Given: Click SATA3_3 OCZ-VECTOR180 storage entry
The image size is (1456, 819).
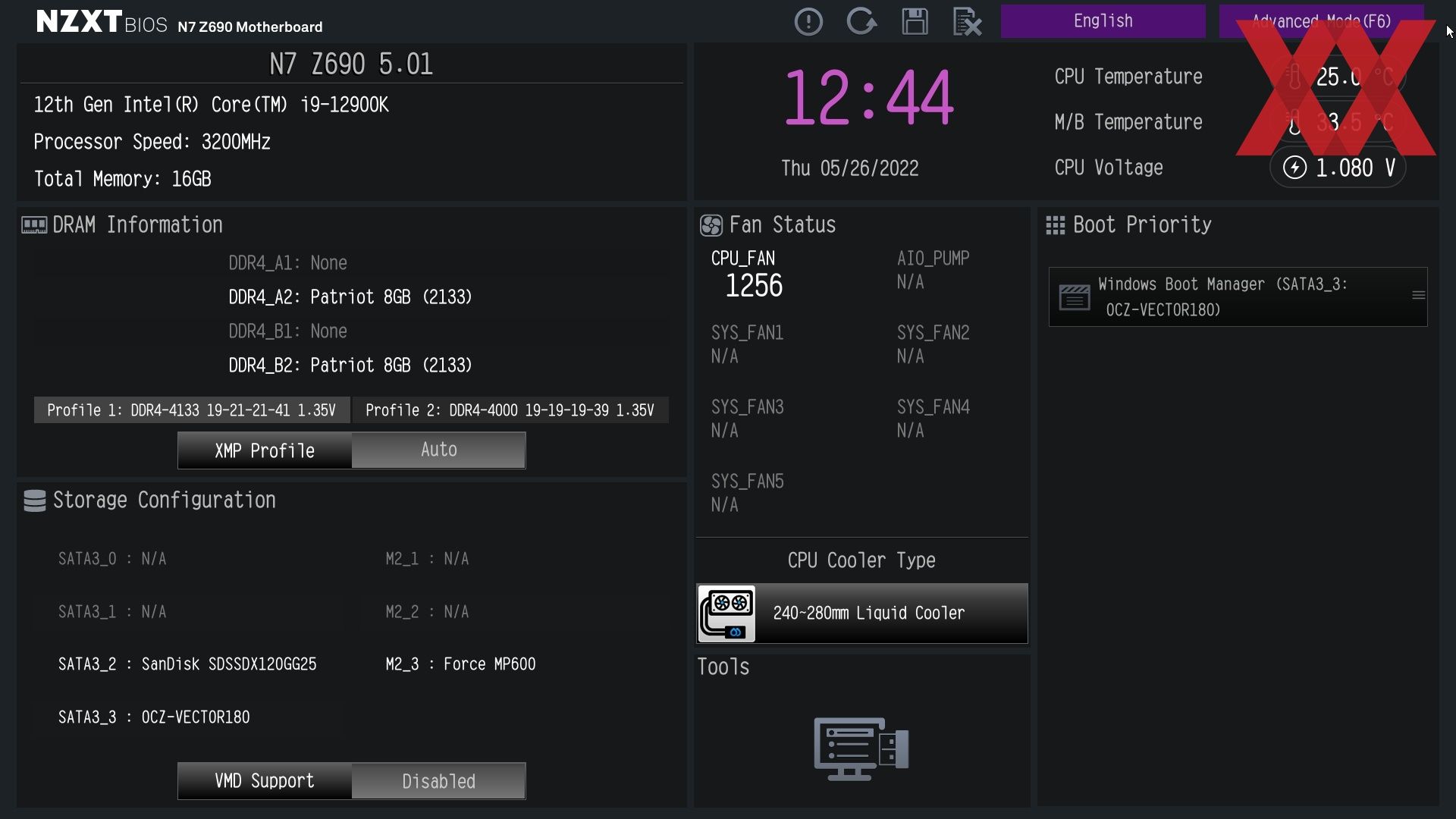Looking at the screenshot, I should pos(154,717).
